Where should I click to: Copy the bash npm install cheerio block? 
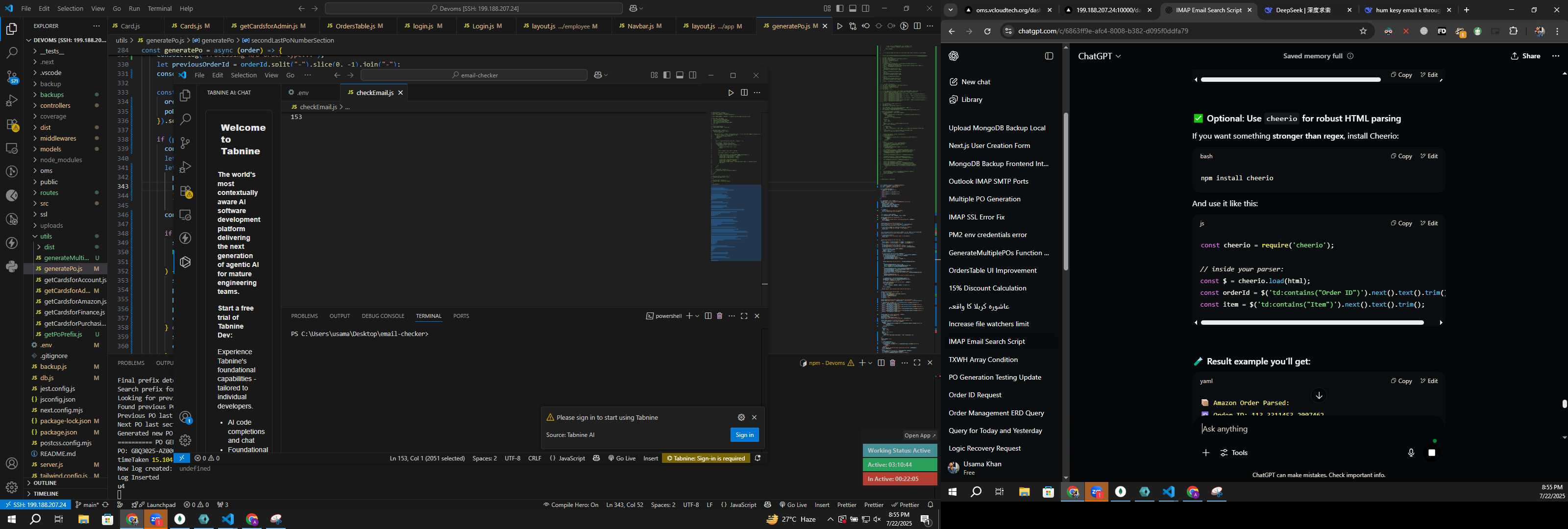coord(1400,156)
